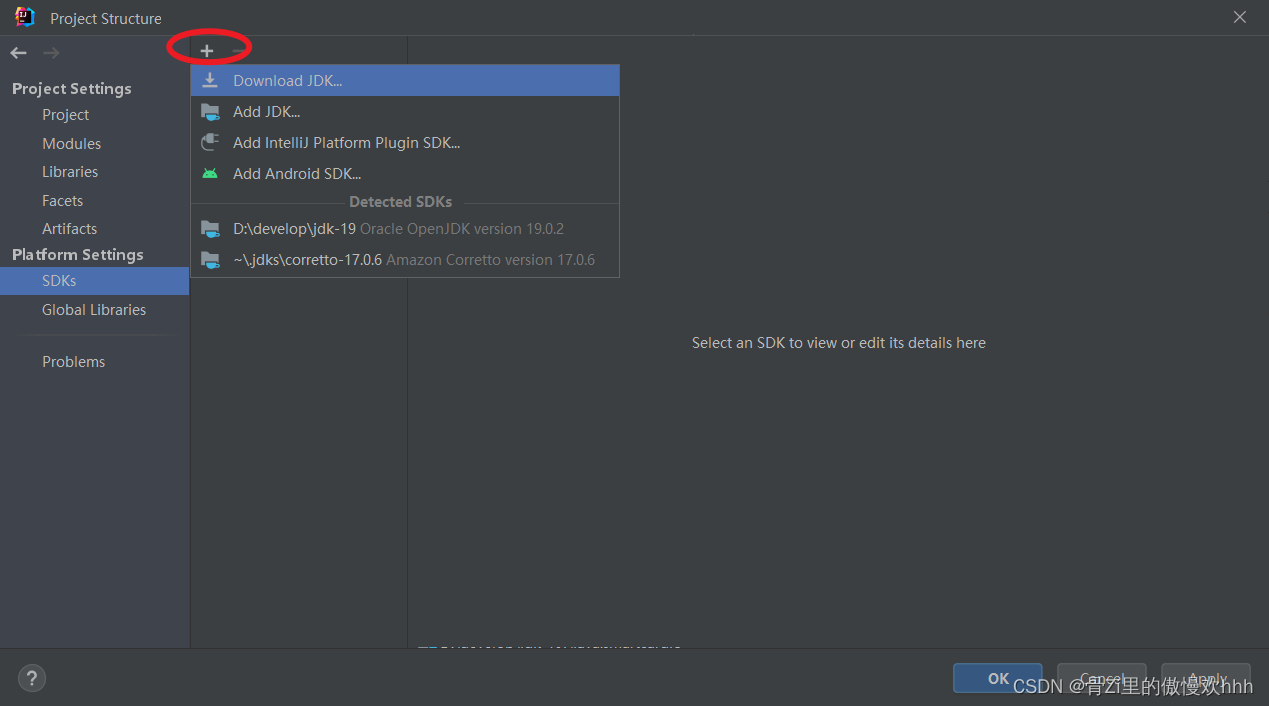Open Global Libraries page

(x=94, y=310)
